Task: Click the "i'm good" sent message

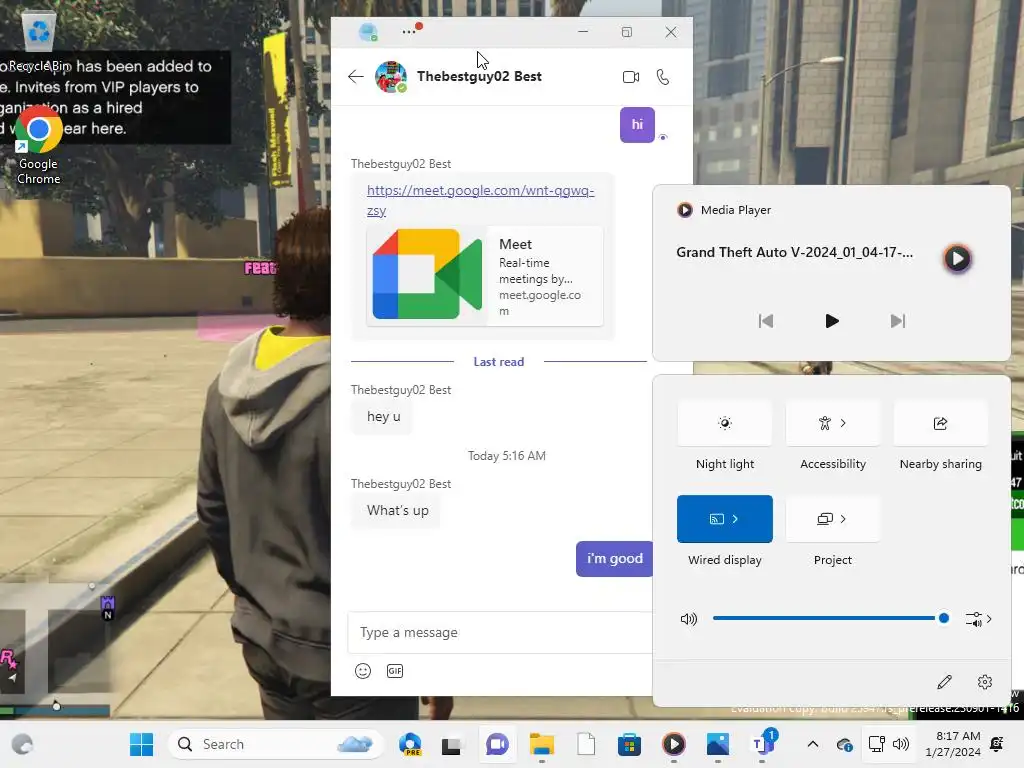Action: (x=615, y=559)
